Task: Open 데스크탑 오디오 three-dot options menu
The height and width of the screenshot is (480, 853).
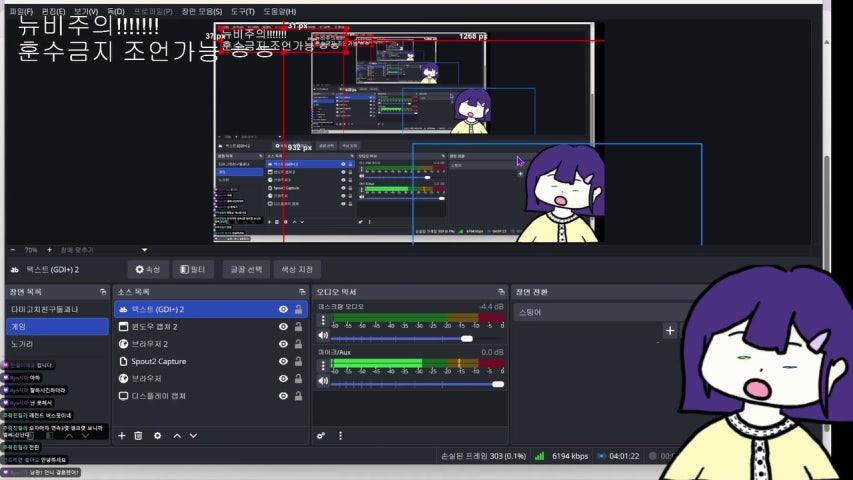Action: [x=323, y=320]
